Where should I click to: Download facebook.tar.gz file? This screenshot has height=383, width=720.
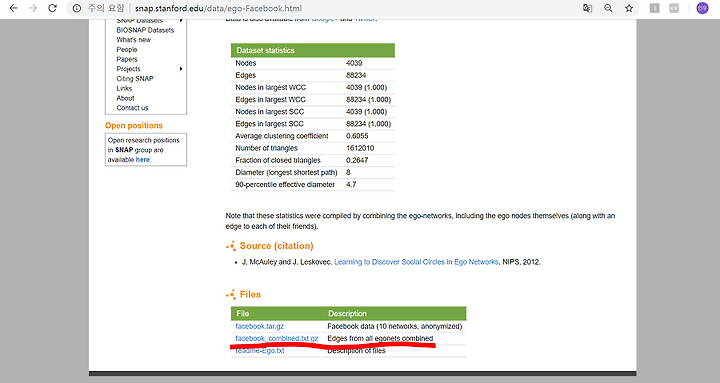[259, 326]
